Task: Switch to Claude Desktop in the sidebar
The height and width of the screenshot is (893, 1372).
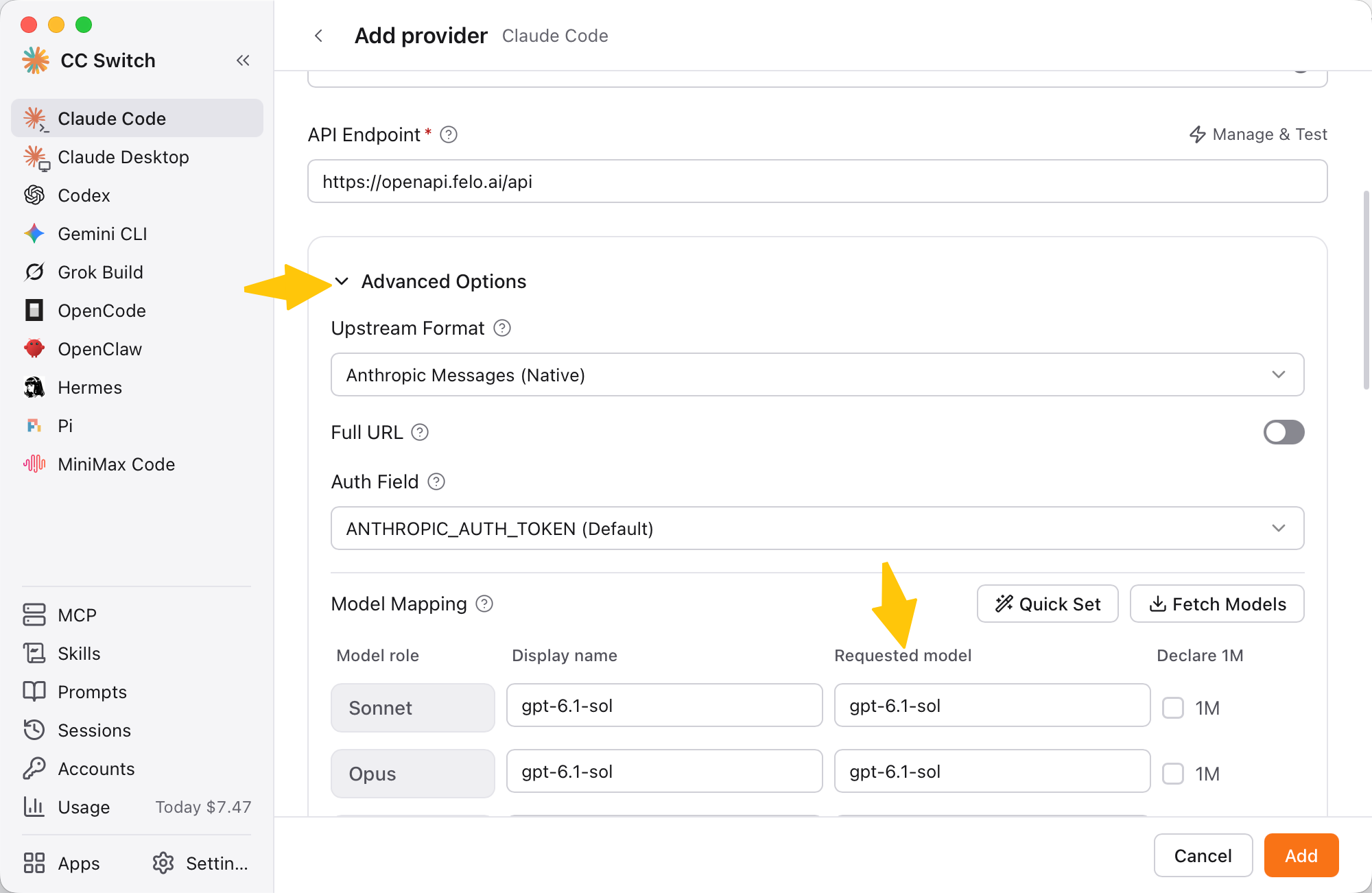Action: [x=137, y=157]
